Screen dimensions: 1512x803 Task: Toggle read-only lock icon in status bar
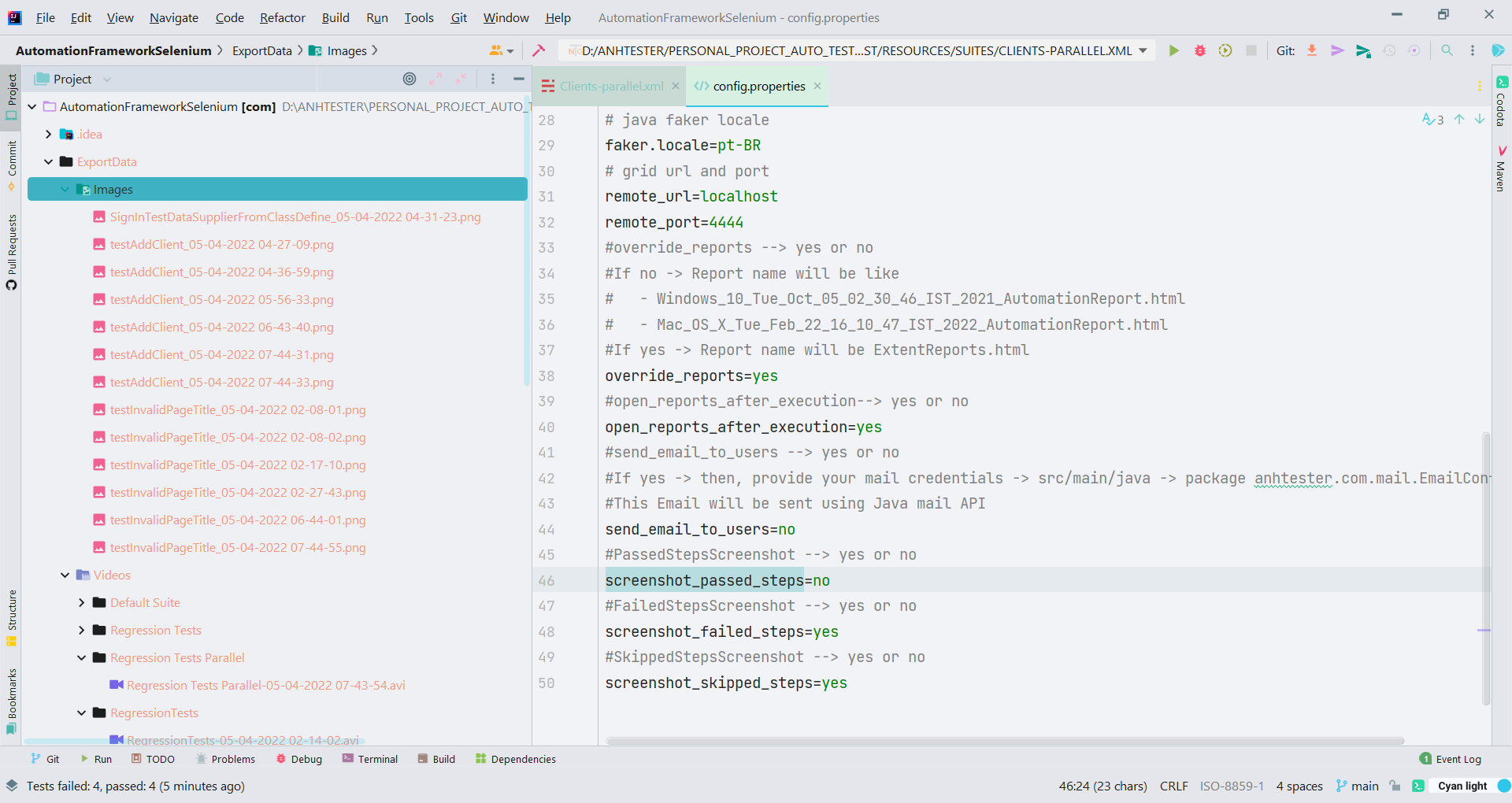pos(1395,786)
